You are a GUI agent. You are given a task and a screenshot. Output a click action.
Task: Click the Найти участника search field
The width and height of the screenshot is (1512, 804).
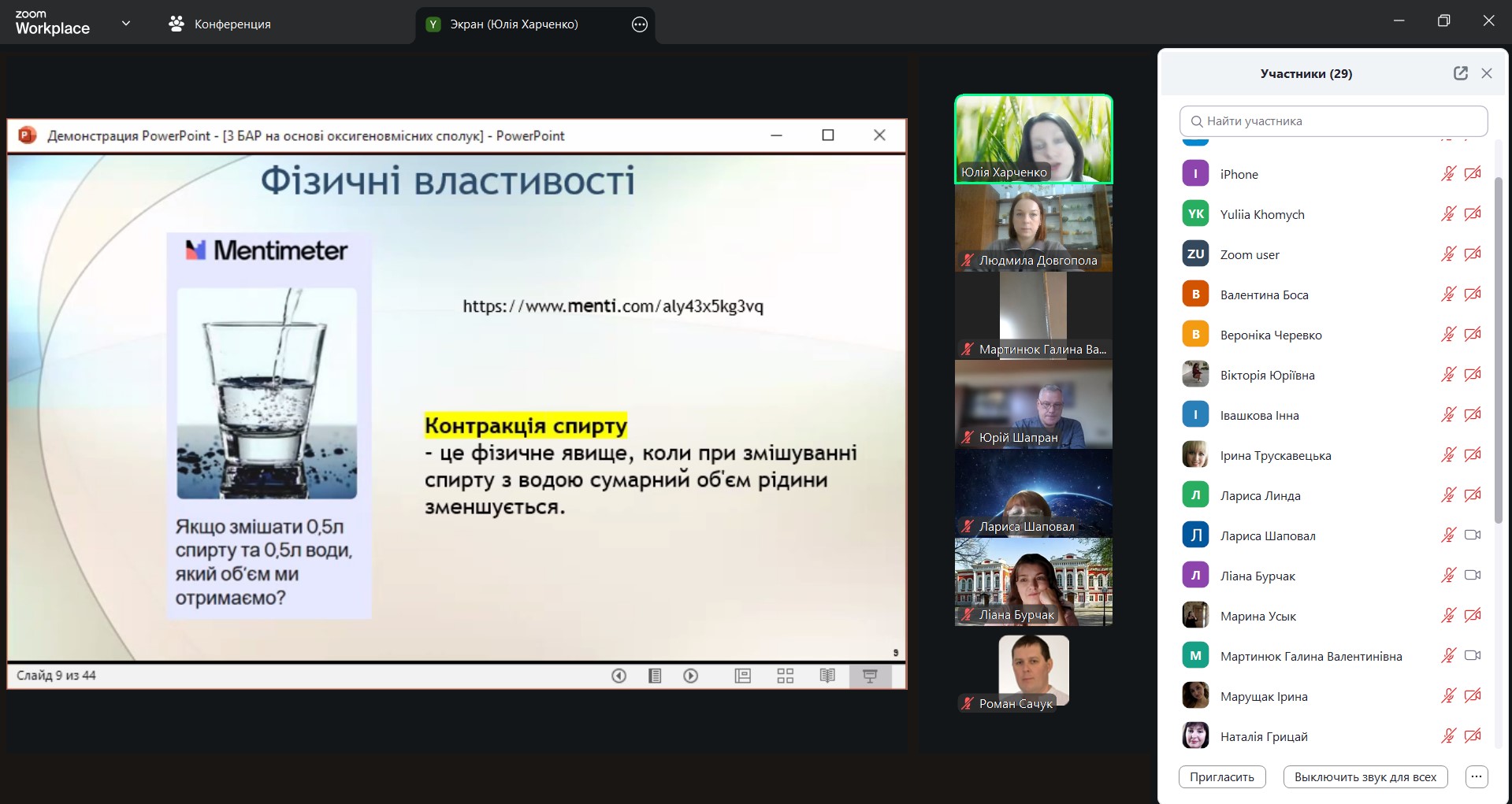coord(1333,121)
